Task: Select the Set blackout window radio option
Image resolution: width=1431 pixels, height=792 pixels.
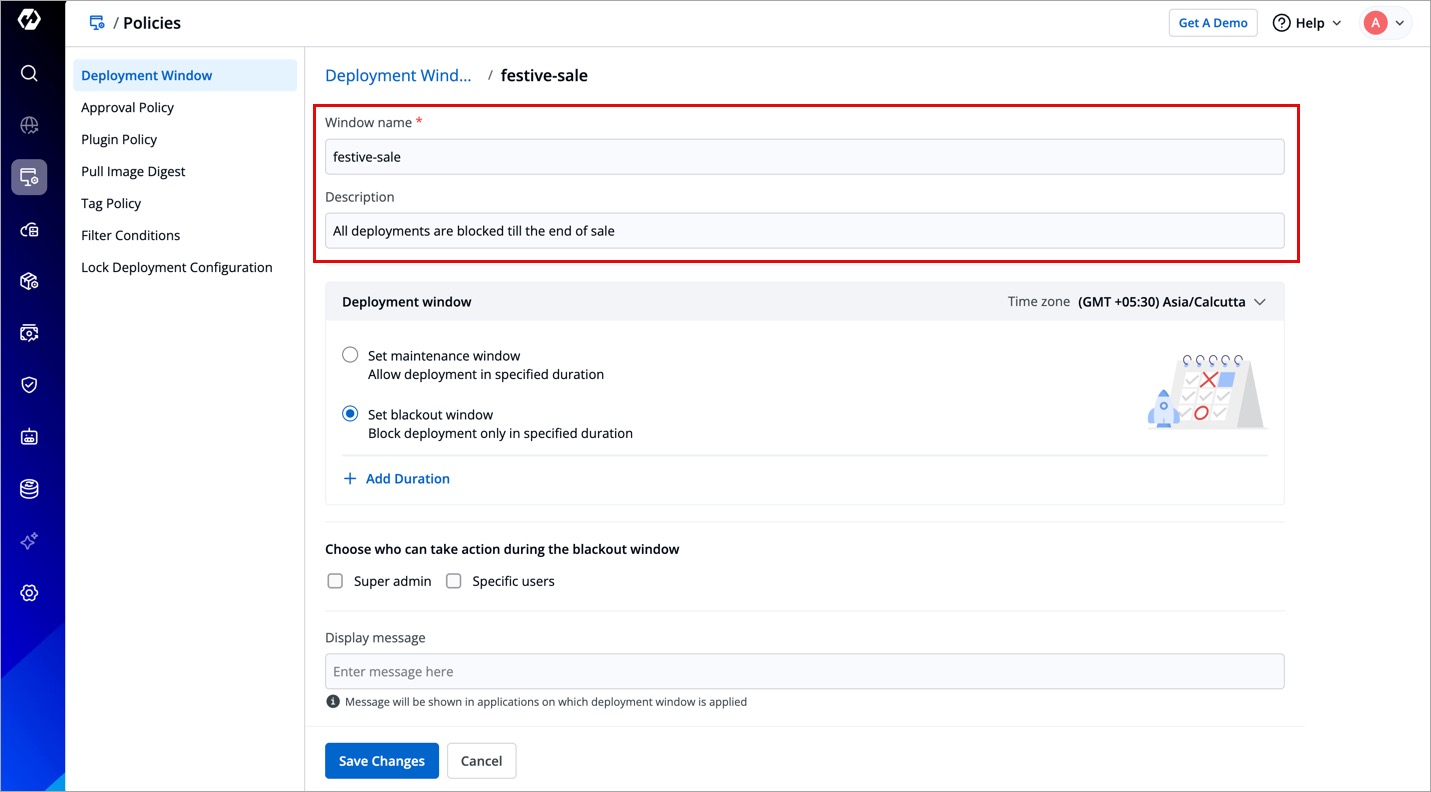Action: click(x=350, y=414)
